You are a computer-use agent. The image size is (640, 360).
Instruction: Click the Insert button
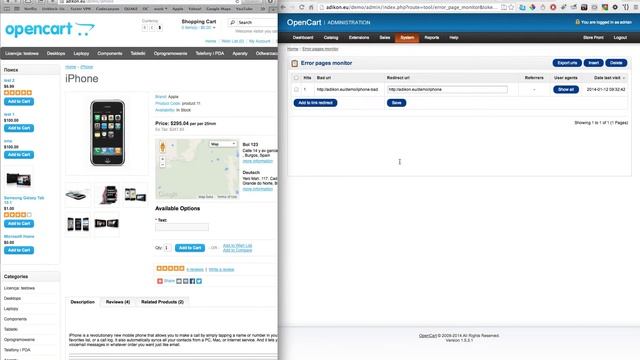(593, 63)
